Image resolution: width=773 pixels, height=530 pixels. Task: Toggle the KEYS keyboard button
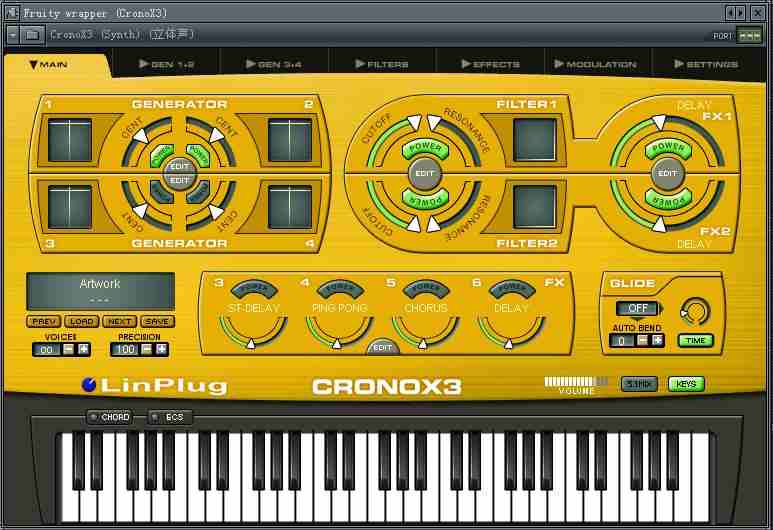tap(686, 384)
